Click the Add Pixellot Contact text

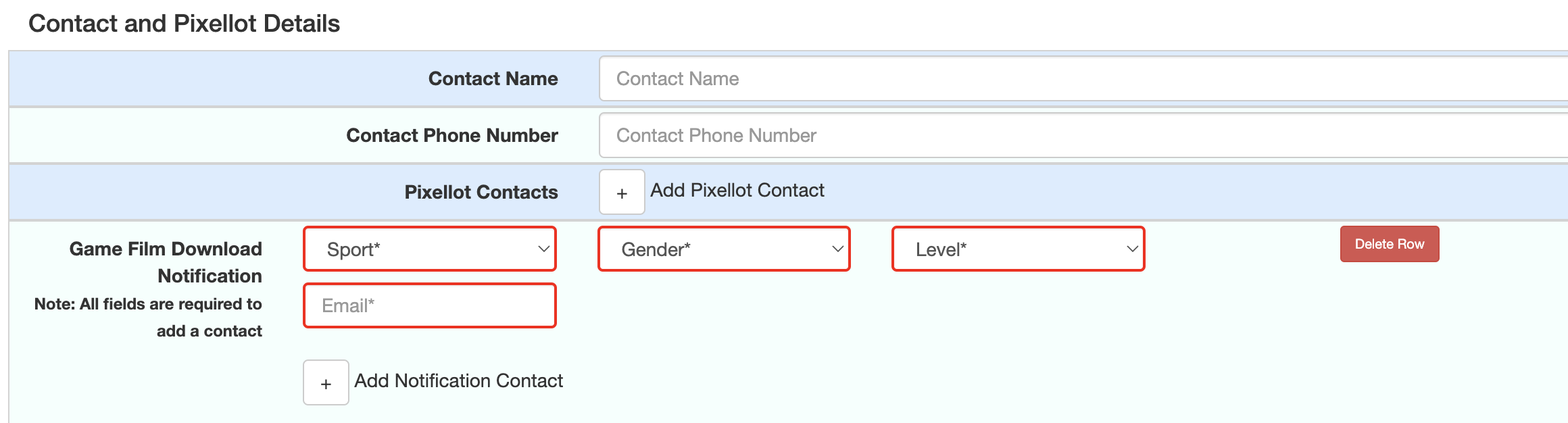(x=737, y=191)
